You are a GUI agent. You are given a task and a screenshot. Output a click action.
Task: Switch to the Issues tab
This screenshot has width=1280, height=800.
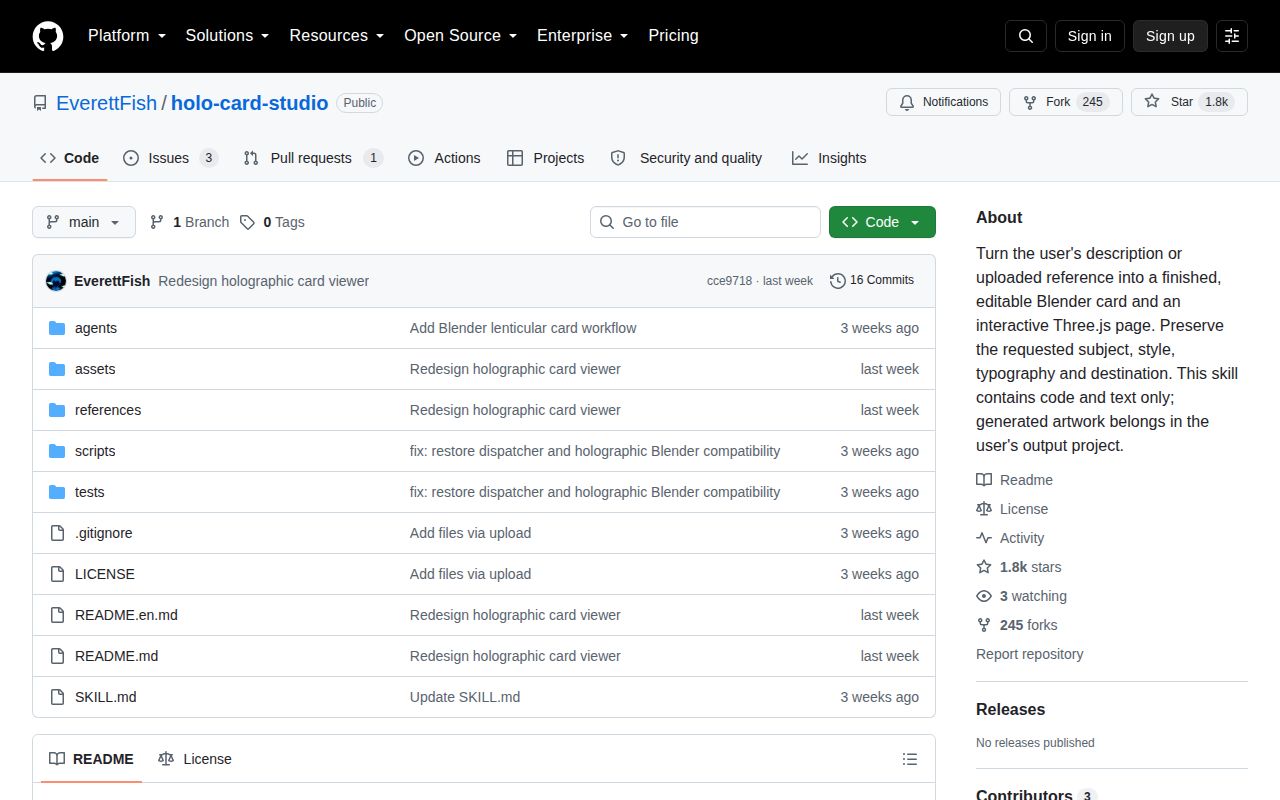[x=170, y=158]
